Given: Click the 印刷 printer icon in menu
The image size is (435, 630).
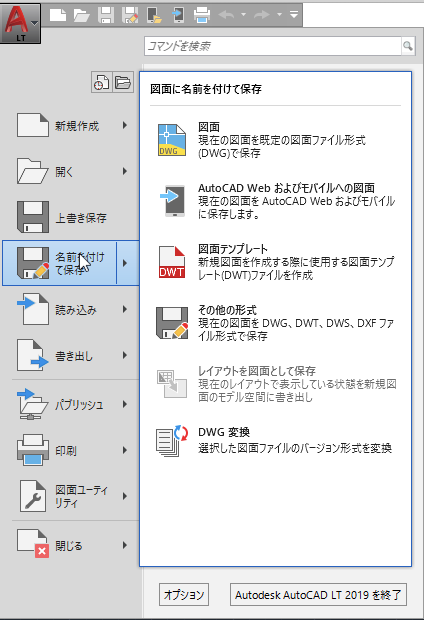Looking at the screenshot, I should pos(33,450).
